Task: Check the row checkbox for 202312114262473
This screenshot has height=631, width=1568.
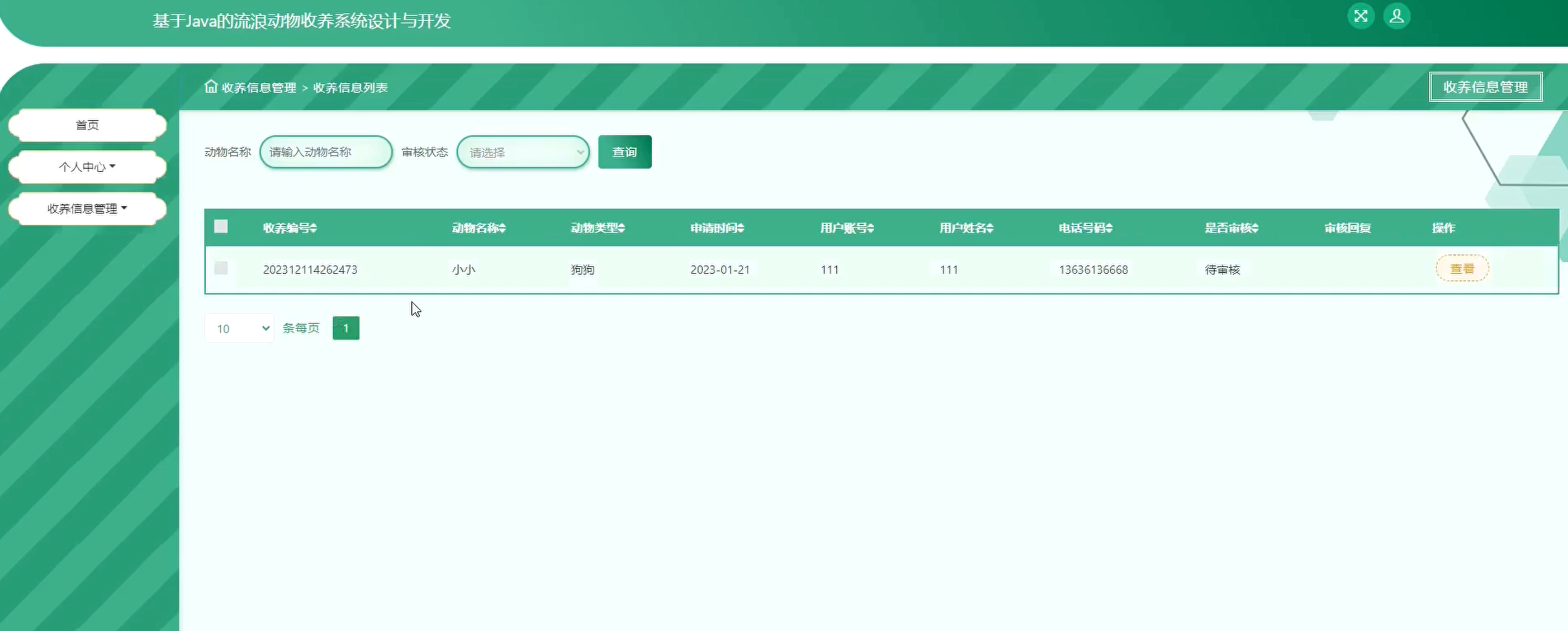Action: coord(221,268)
